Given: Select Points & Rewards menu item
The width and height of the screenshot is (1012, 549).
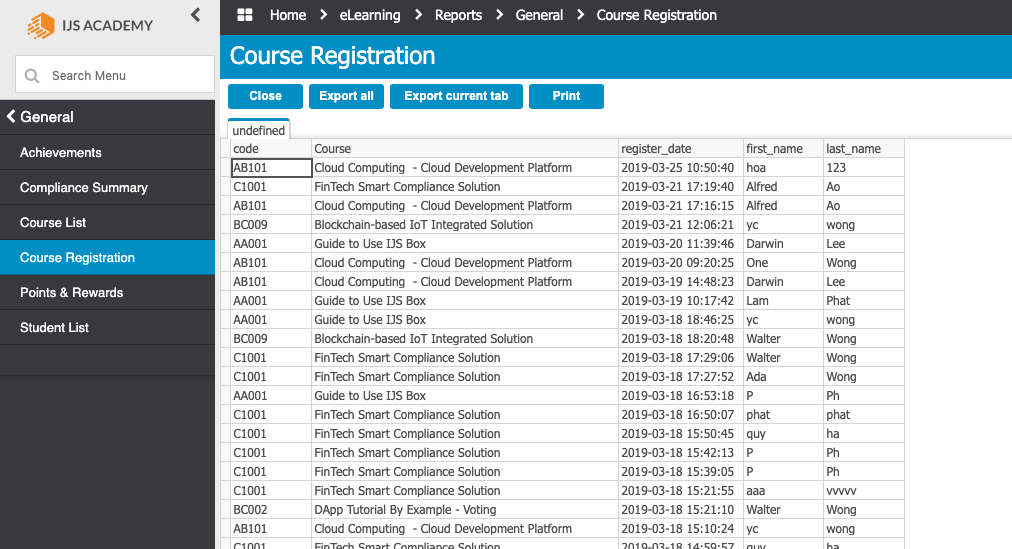Looking at the screenshot, I should click(72, 293).
